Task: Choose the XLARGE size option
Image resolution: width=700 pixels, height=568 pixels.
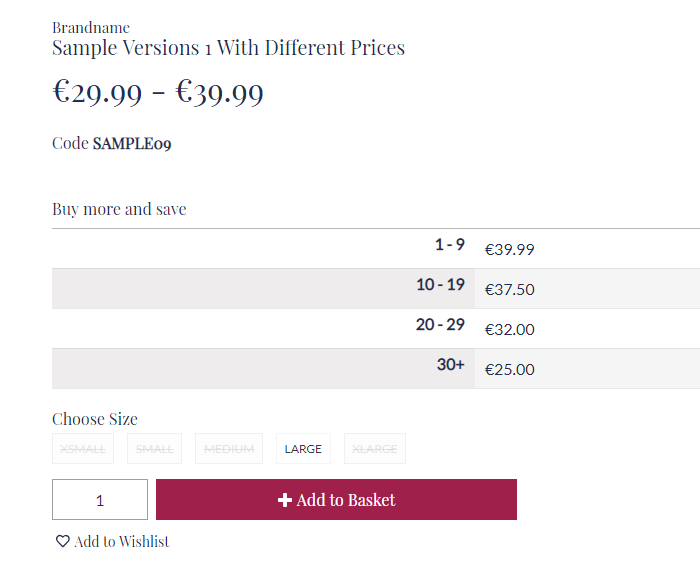Action: pos(375,448)
